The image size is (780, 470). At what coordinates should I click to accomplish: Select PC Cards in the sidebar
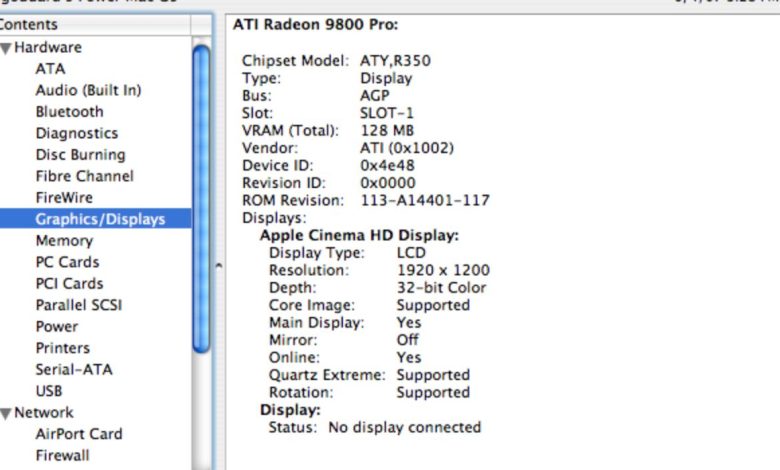67,262
